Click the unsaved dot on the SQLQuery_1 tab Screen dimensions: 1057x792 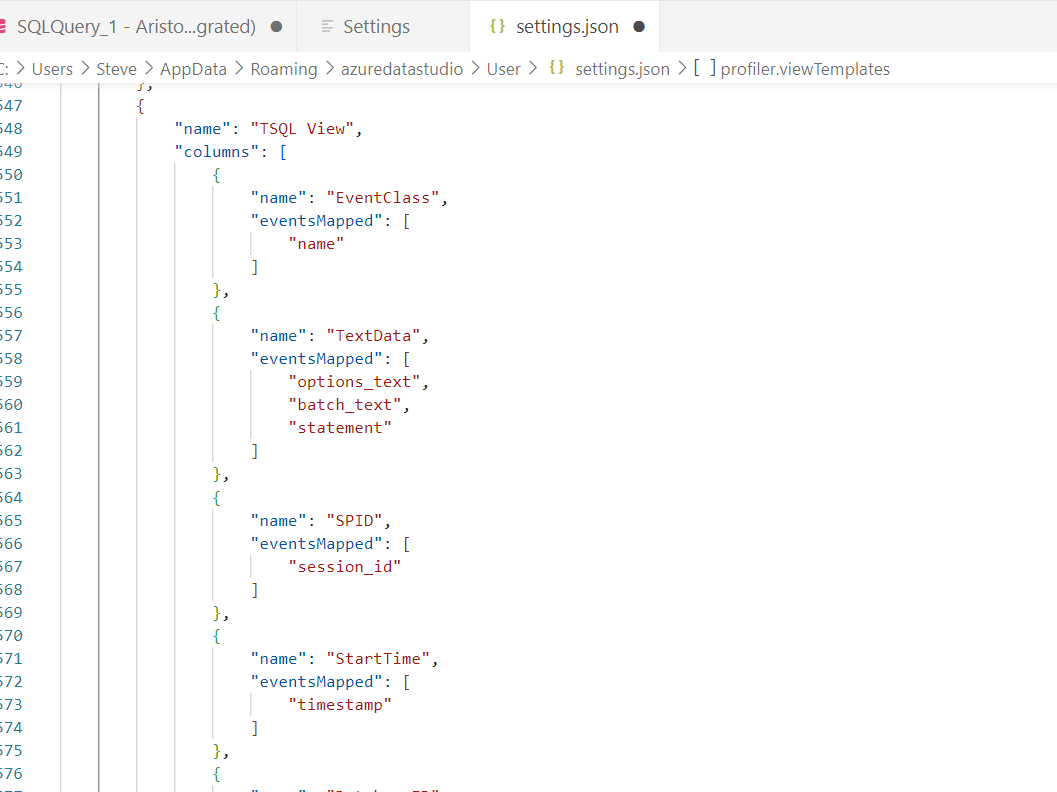click(276, 27)
